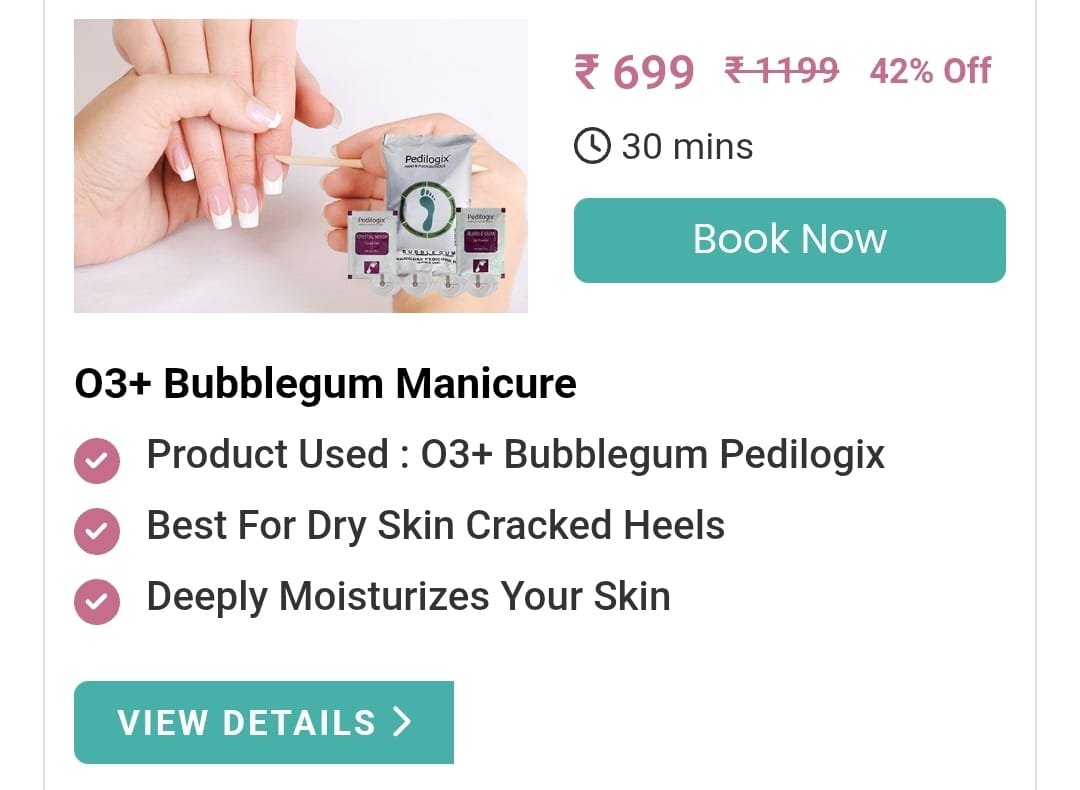Click the chevron arrow beside View Details
The height and width of the screenshot is (790, 1080).
pyautogui.click(x=402, y=722)
